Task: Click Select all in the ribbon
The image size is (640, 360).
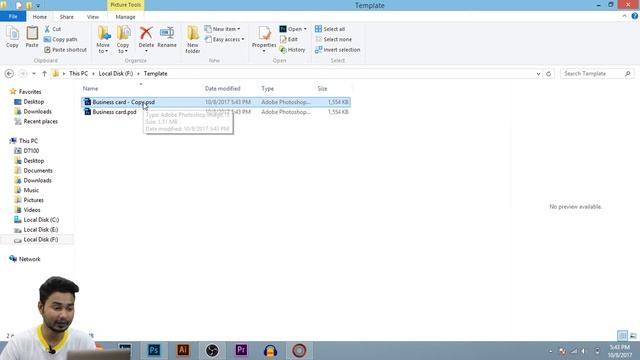Action: click(x=330, y=29)
